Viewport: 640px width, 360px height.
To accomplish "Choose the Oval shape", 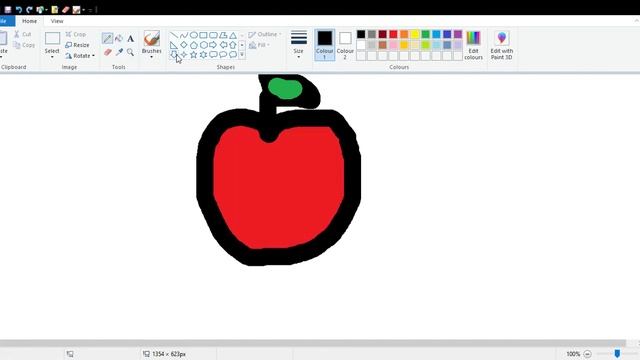I will click(x=193, y=35).
